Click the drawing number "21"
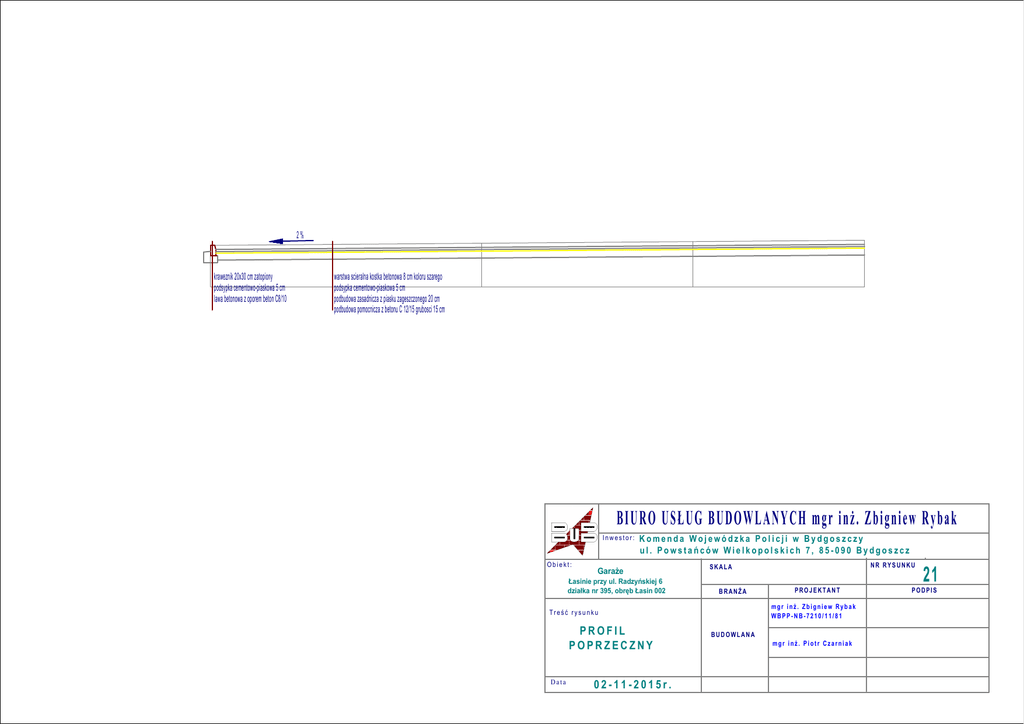1024x724 pixels. click(930, 574)
